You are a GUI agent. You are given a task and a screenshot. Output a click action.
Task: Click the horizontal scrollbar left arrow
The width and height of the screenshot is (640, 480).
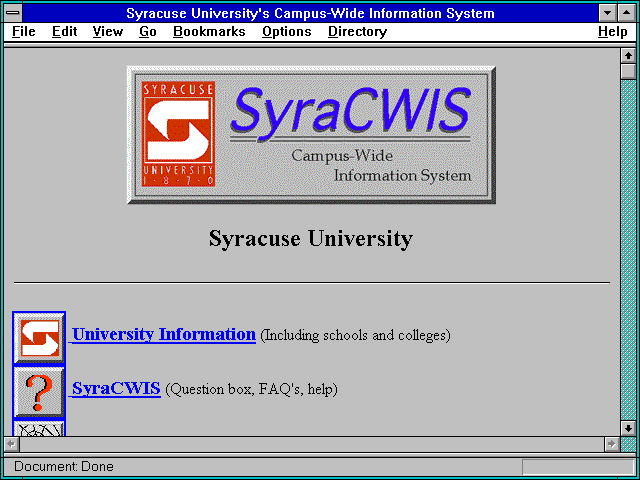[12, 444]
